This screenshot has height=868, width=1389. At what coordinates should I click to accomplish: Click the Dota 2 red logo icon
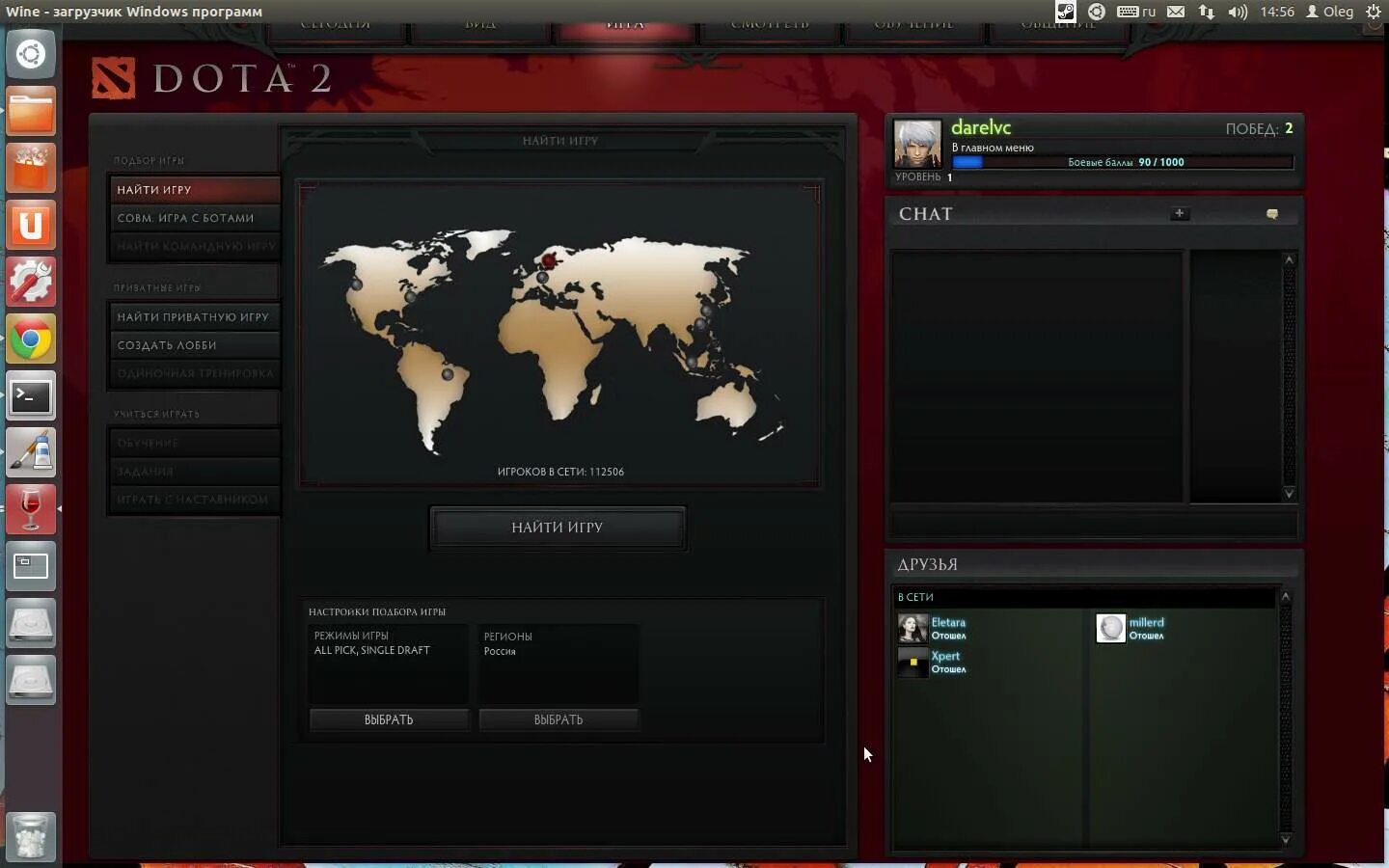113,78
